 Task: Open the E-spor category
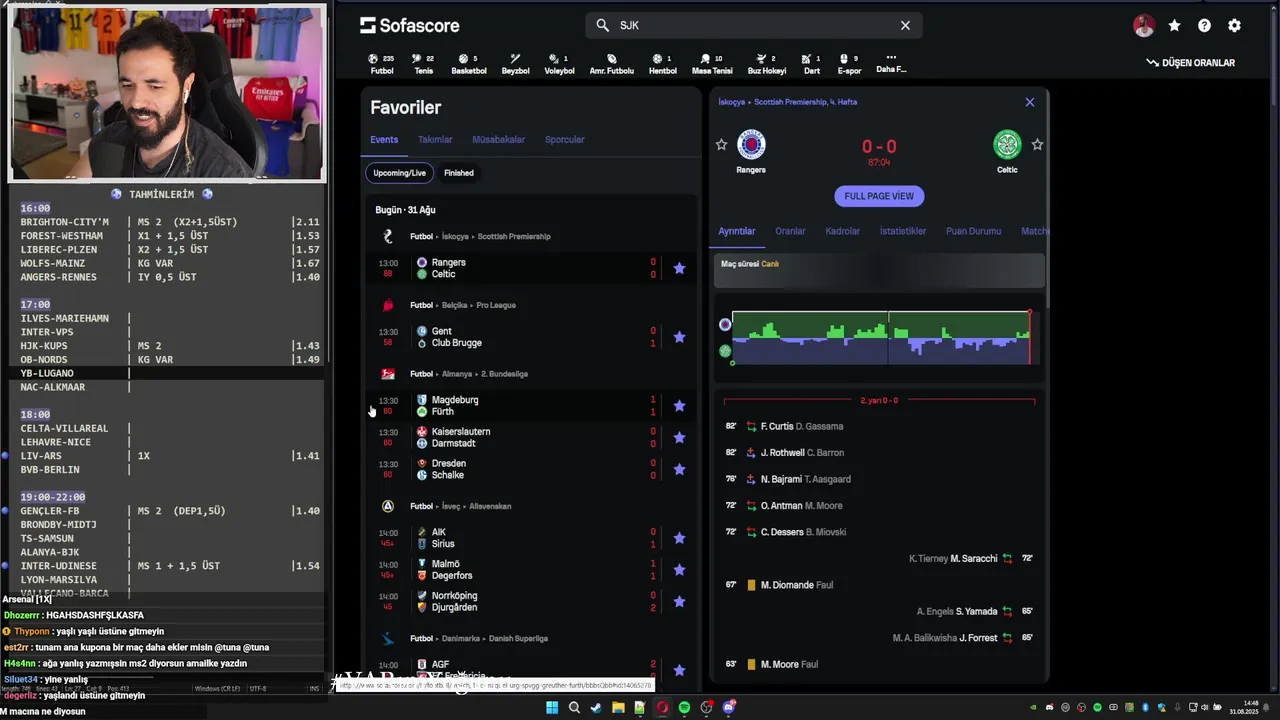click(x=849, y=64)
